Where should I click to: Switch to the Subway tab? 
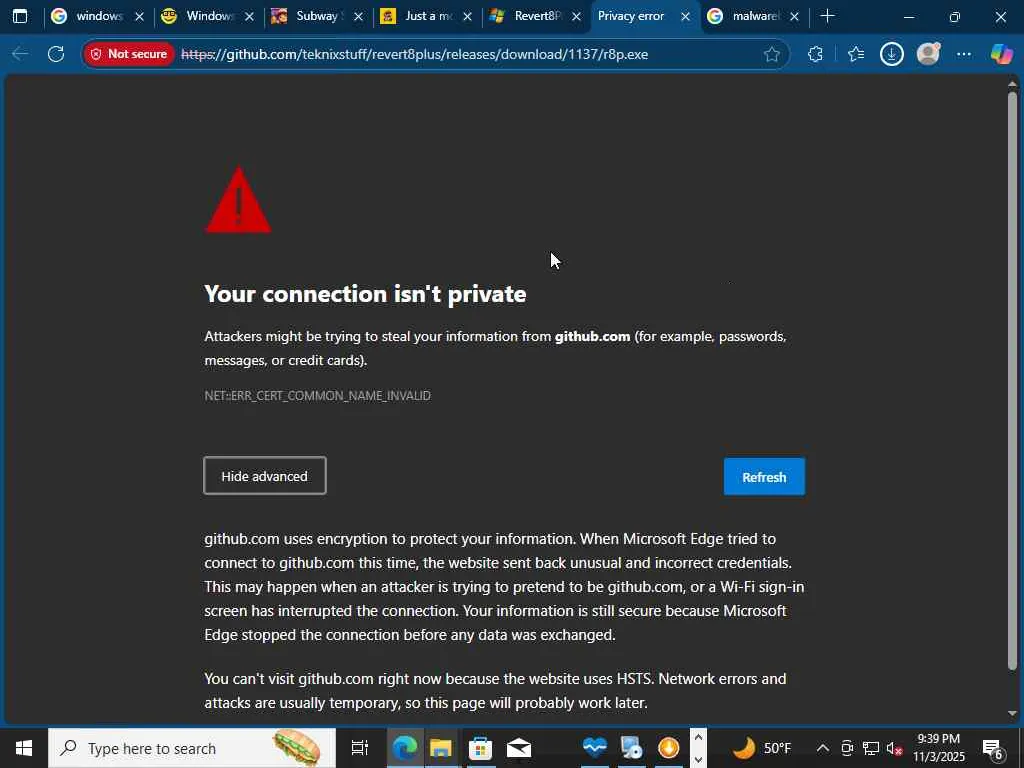308,16
